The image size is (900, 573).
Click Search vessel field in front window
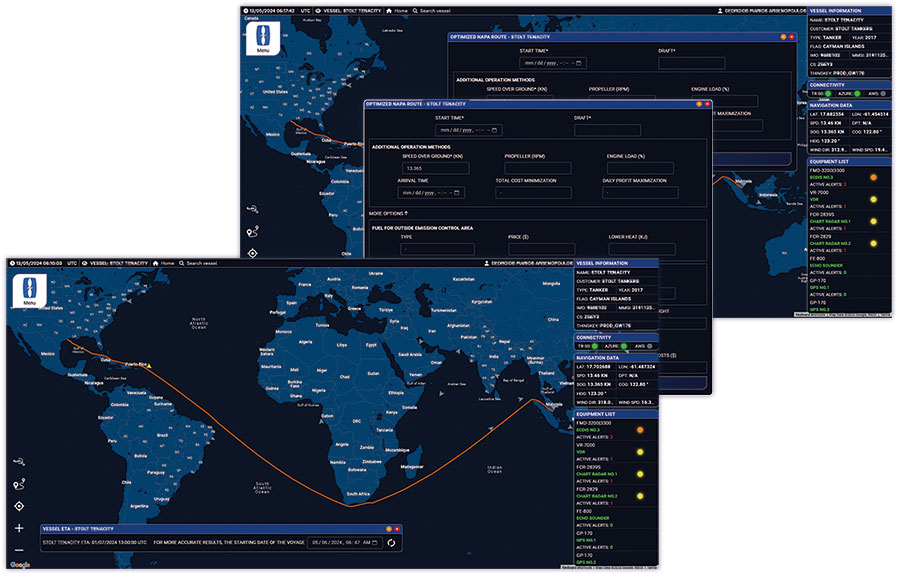click(202, 263)
